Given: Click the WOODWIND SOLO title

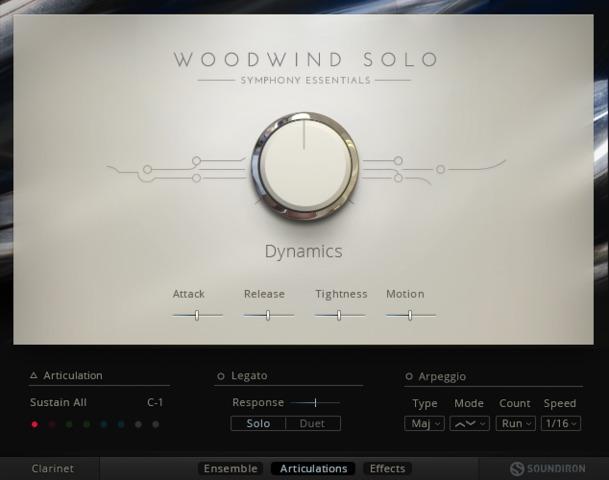Looking at the screenshot, I should click(306, 59).
